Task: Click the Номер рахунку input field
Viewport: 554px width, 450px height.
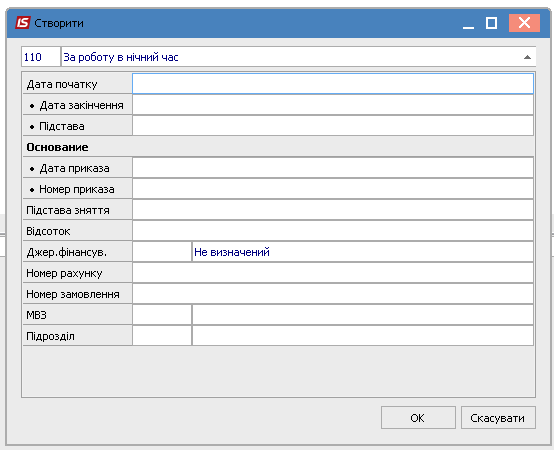Action: click(x=333, y=273)
